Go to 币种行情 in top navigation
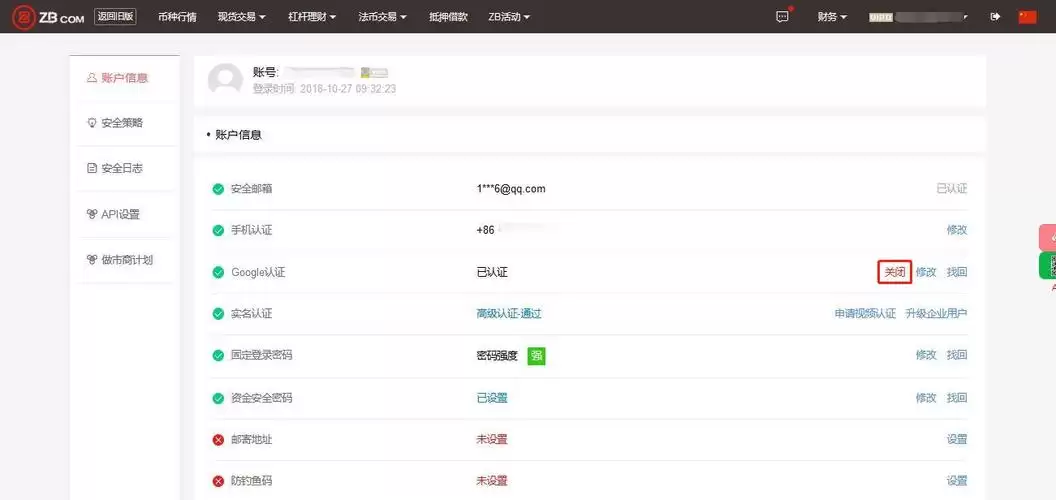Viewport: 1056px width, 500px height. (x=177, y=17)
